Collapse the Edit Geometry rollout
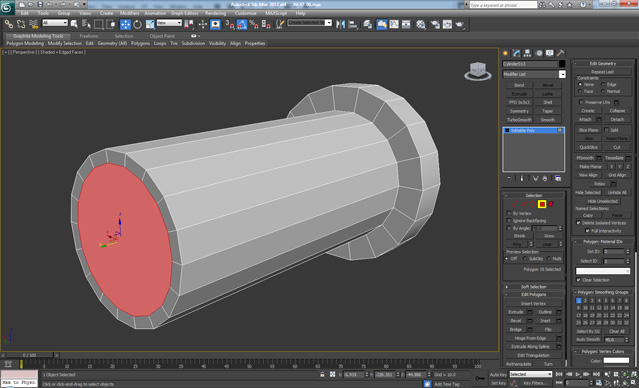This screenshot has width=639, height=388. pos(603,64)
